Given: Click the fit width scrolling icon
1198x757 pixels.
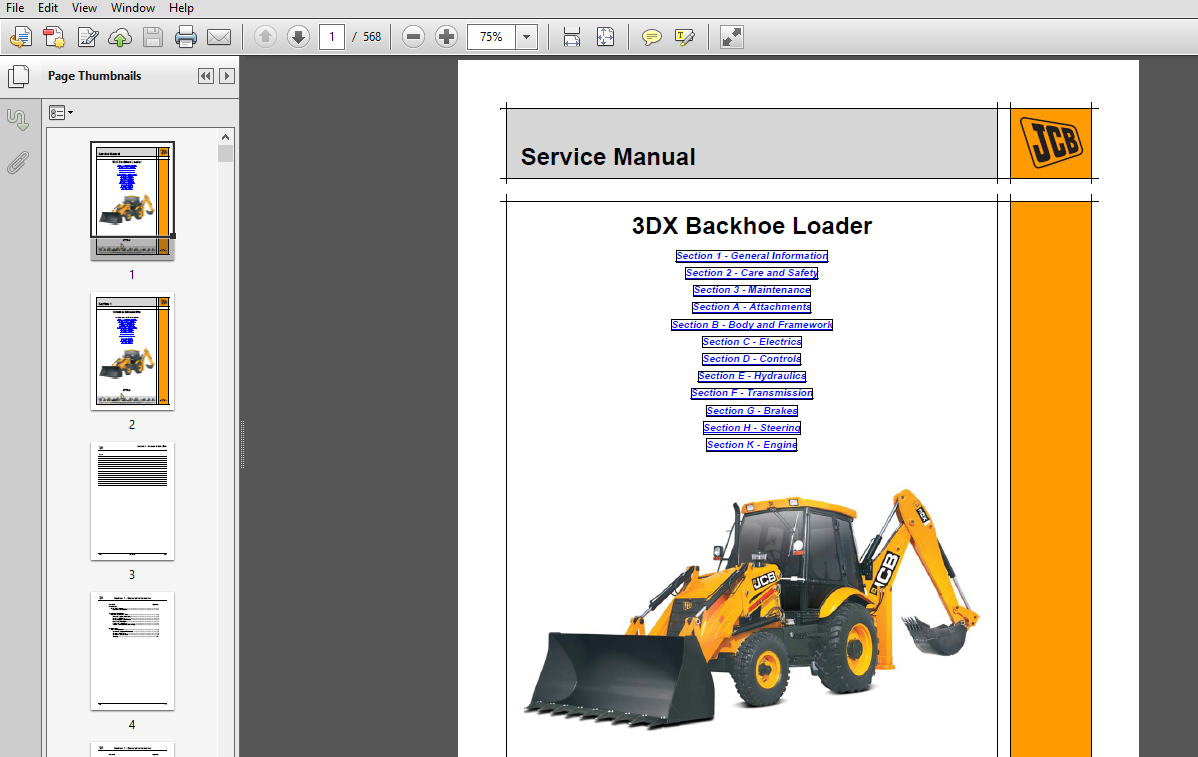Looking at the screenshot, I should [571, 37].
